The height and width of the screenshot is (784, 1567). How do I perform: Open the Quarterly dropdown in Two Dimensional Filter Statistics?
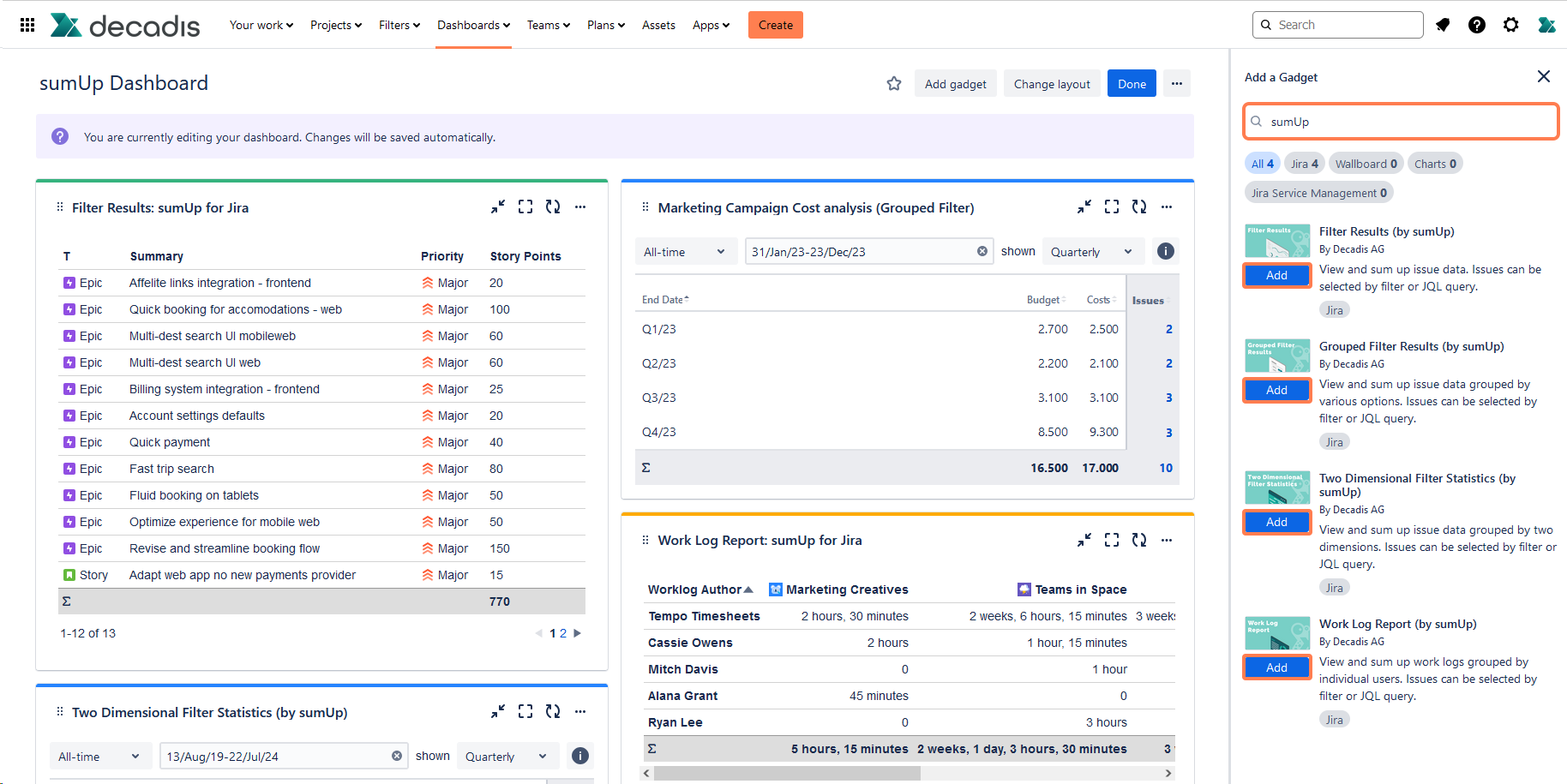click(507, 756)
